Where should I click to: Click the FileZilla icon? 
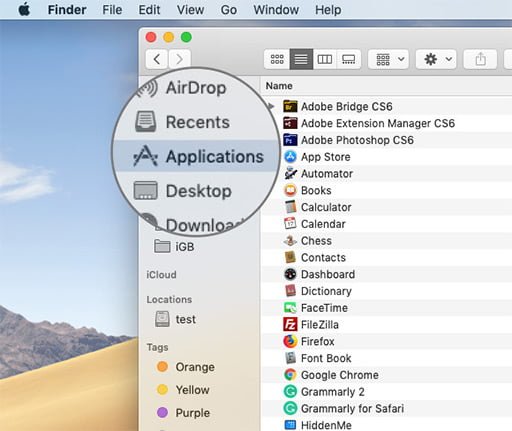[290, 324]
